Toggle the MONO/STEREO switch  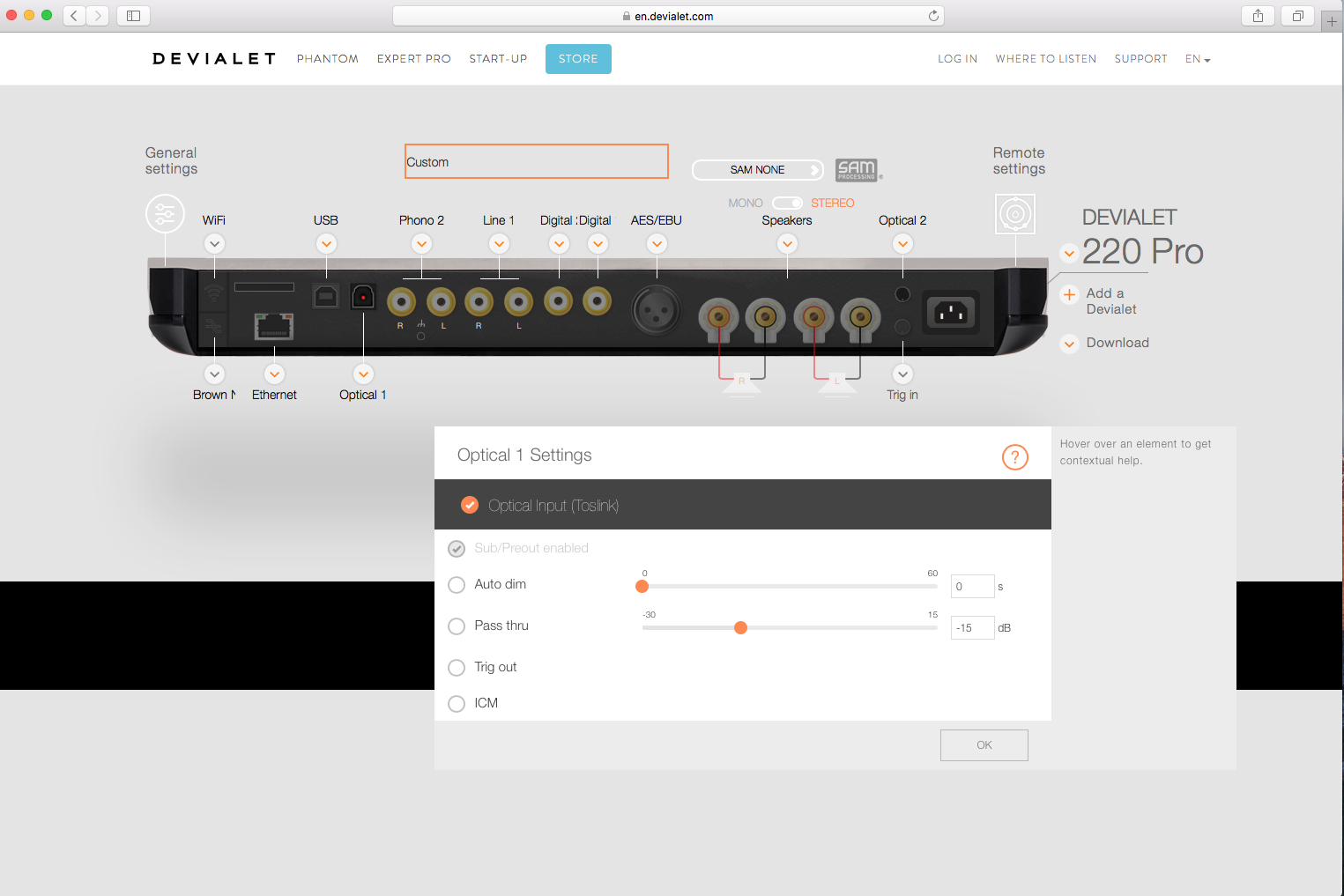click(787, 204)
